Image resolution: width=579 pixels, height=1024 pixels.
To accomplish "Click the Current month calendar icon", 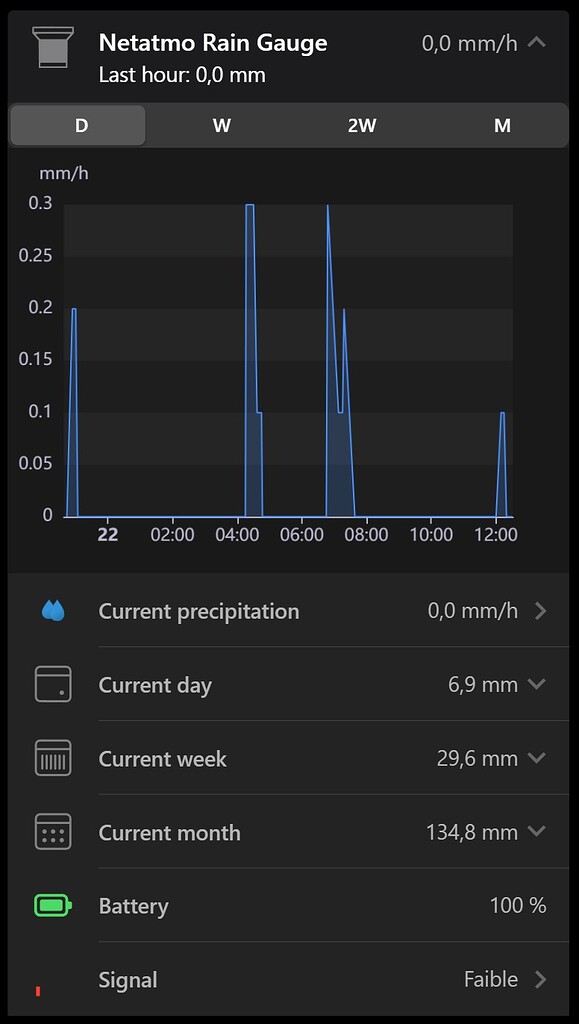I will (x=52, y=832).
